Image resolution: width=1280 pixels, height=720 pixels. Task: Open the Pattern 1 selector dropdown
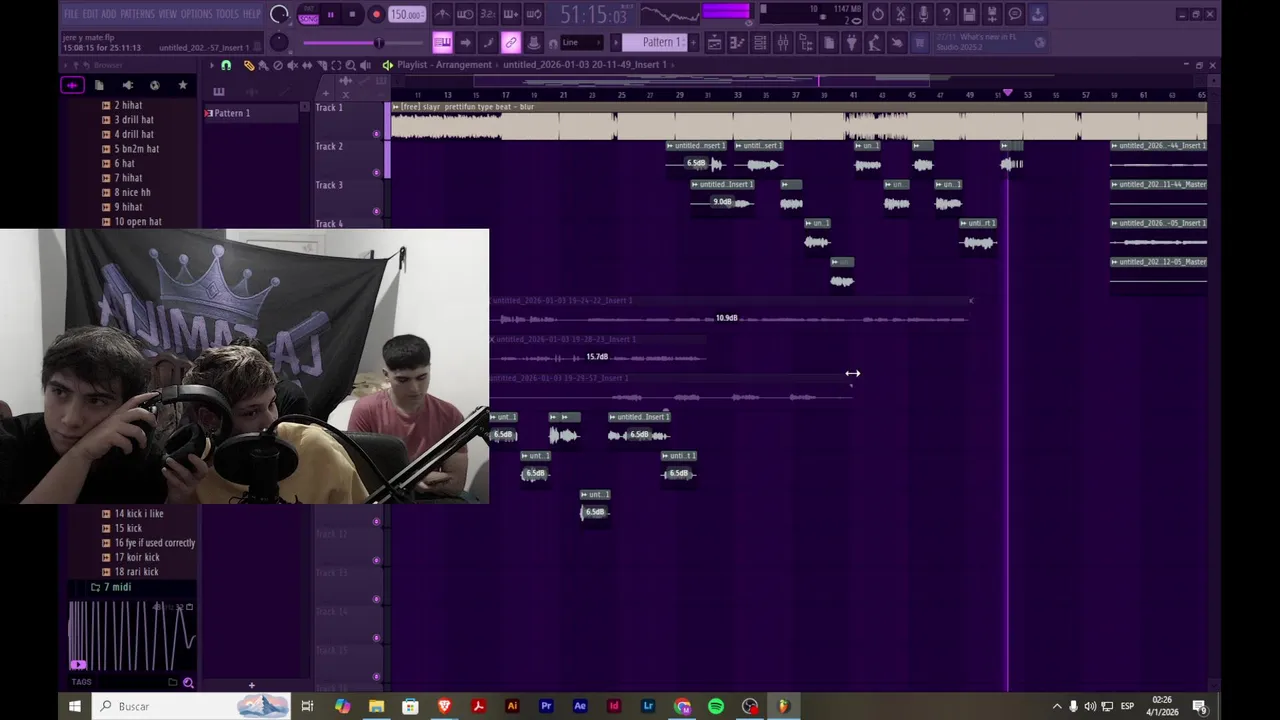[658, 42]
